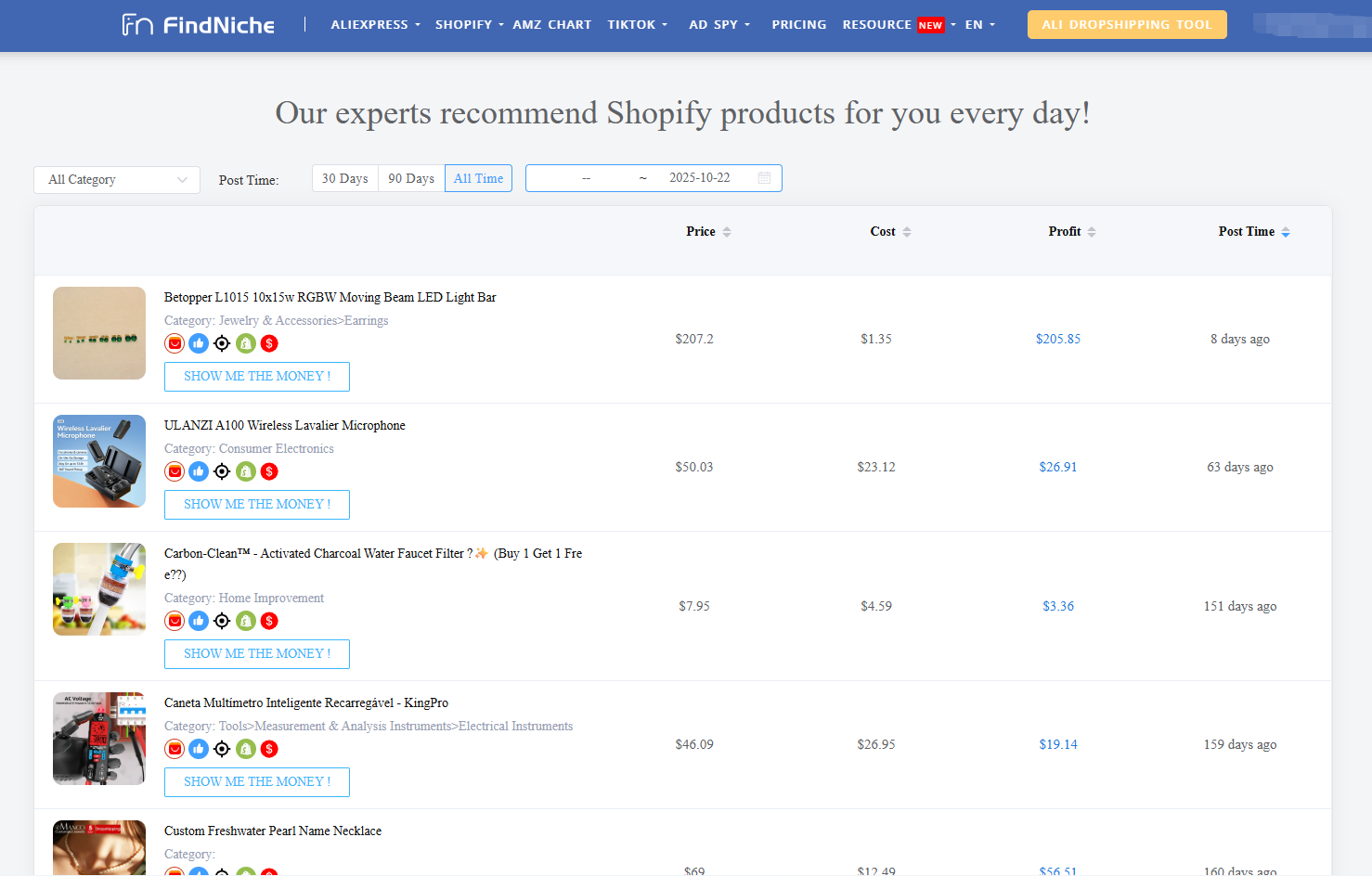Expand the EN language dropdown

pos(979,25)
